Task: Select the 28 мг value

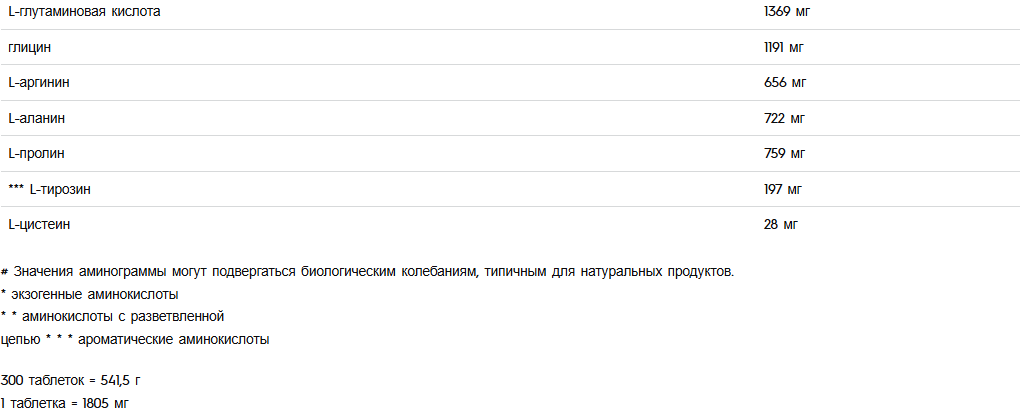Action: tap(781, 225)
